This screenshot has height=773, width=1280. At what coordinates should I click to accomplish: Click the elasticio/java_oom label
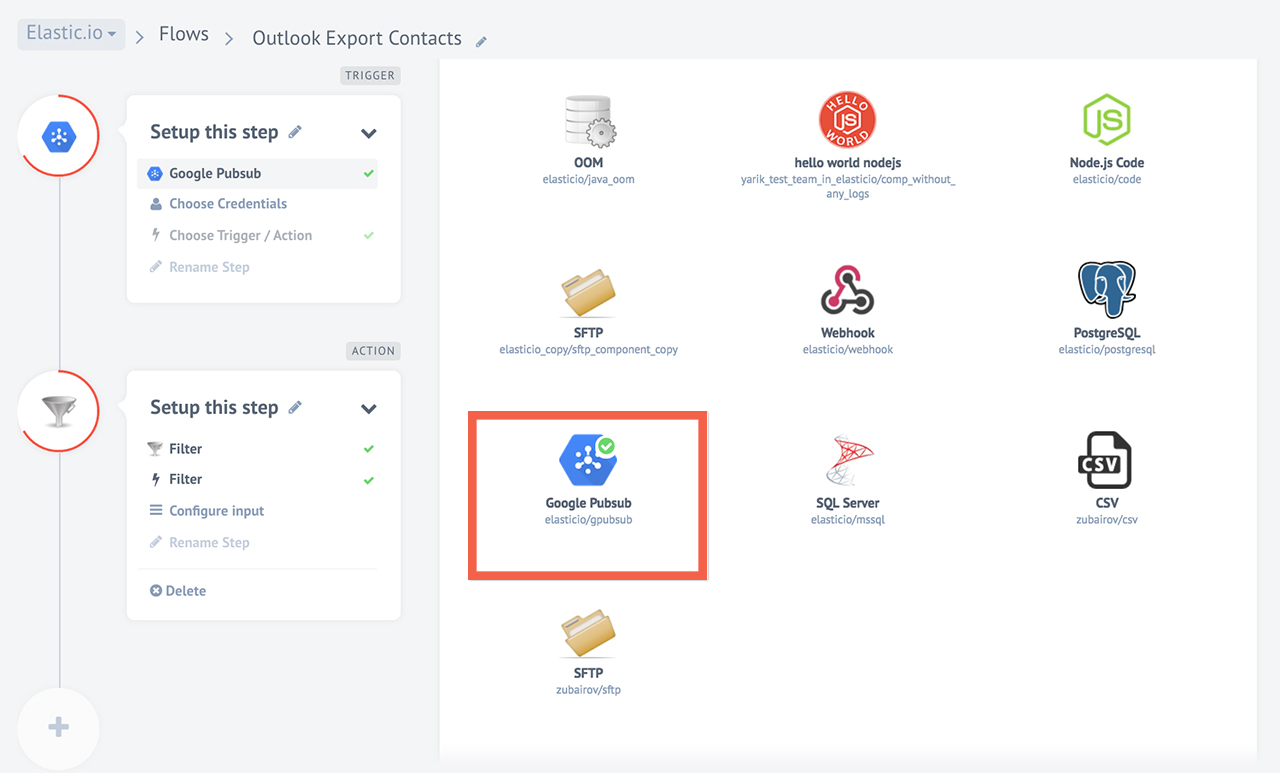coord(589,180)
